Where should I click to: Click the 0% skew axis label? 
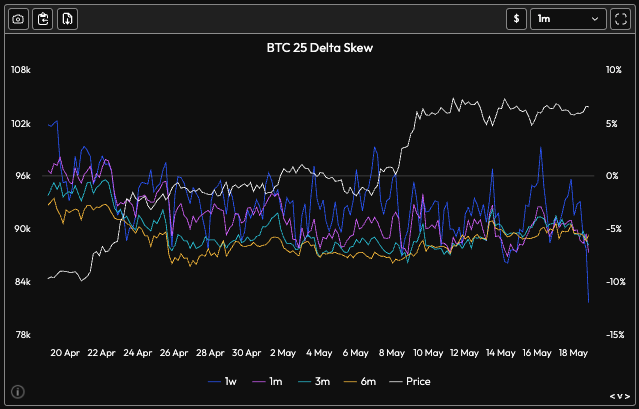[612, 176]
